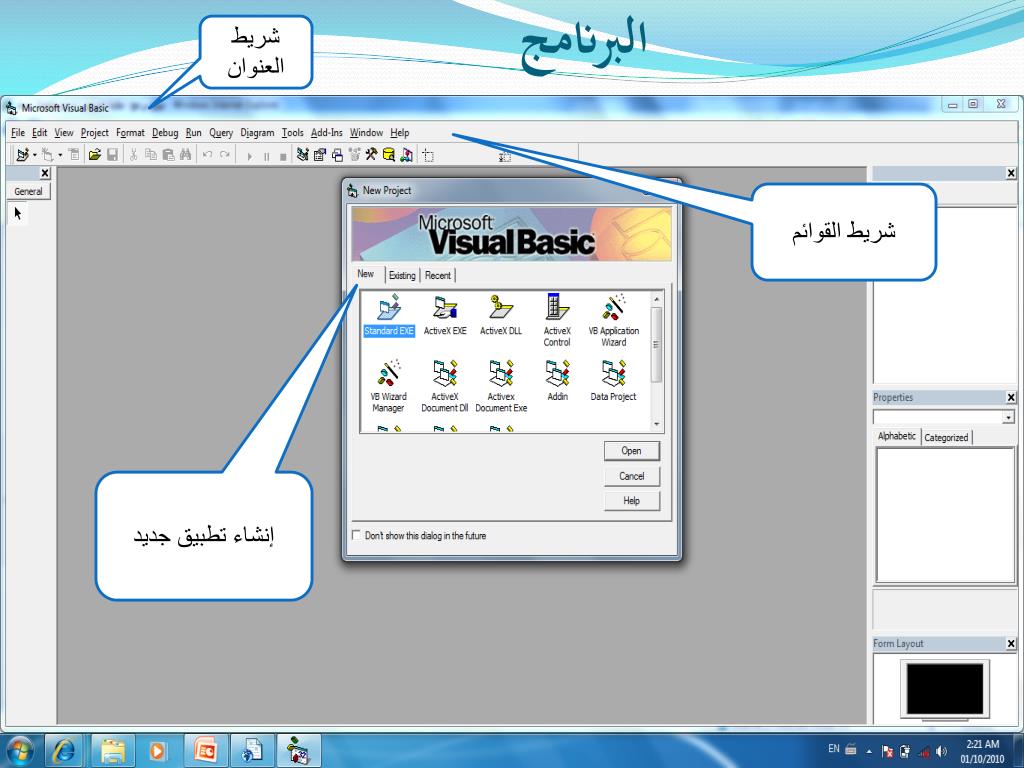Click the Paste clipboard icon
Viewport: 1024px width, 768px height.
pos(168,155)
